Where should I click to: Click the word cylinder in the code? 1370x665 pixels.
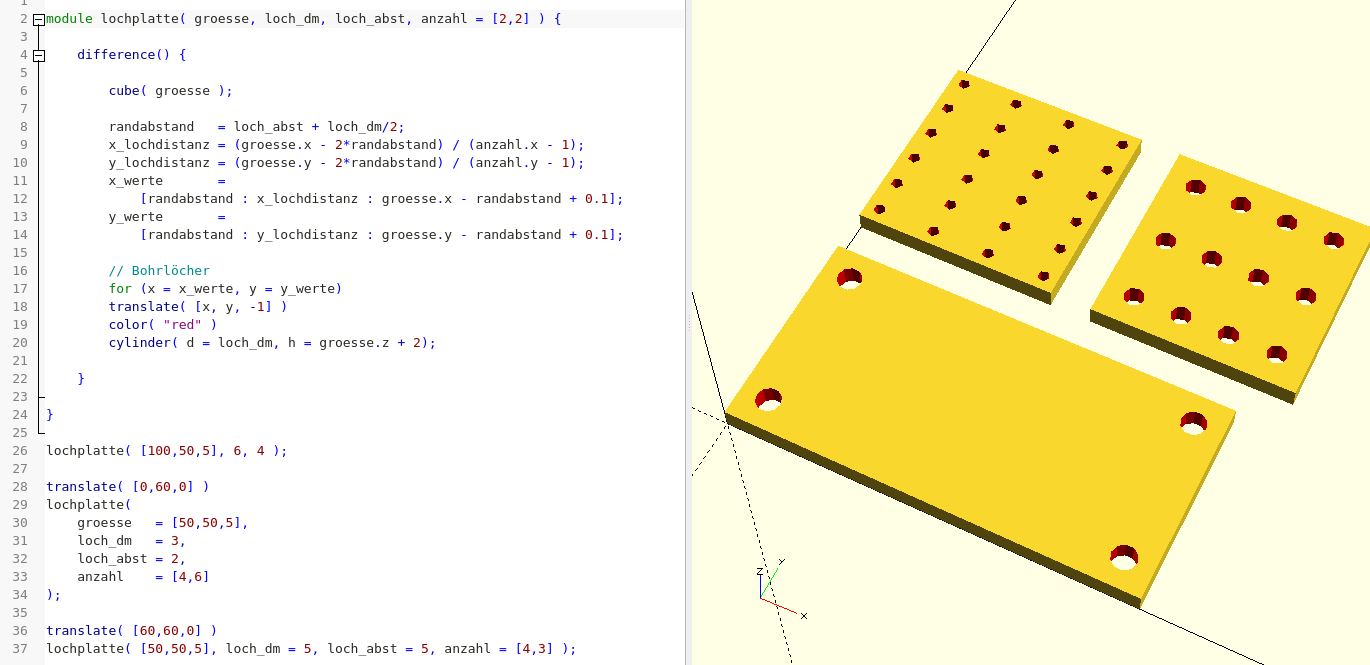[x=140, y=343]
